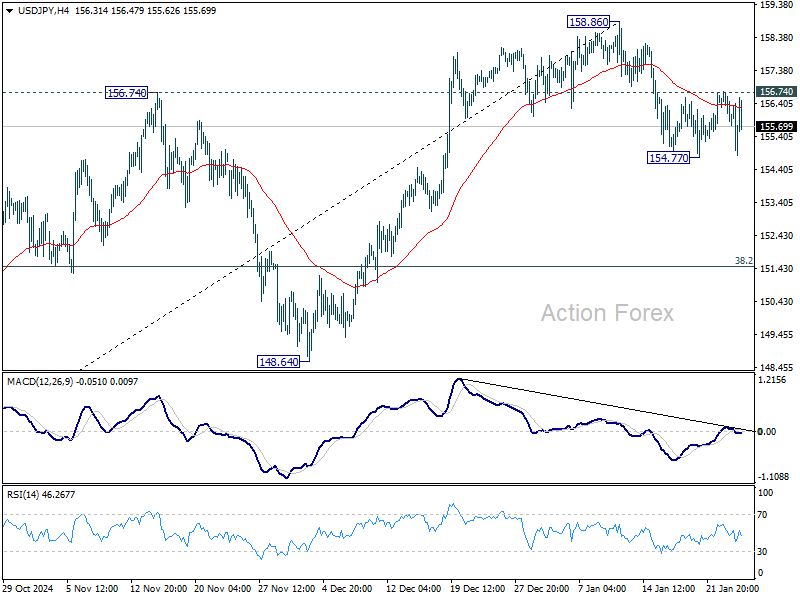Click the 154.405 price axis value
This screenshot has width=800, height=600.
point(776,170)
